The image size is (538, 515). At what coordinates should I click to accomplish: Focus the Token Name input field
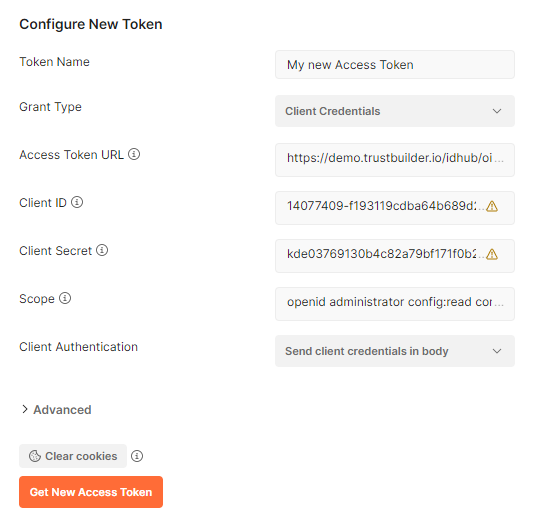(395, 65)
